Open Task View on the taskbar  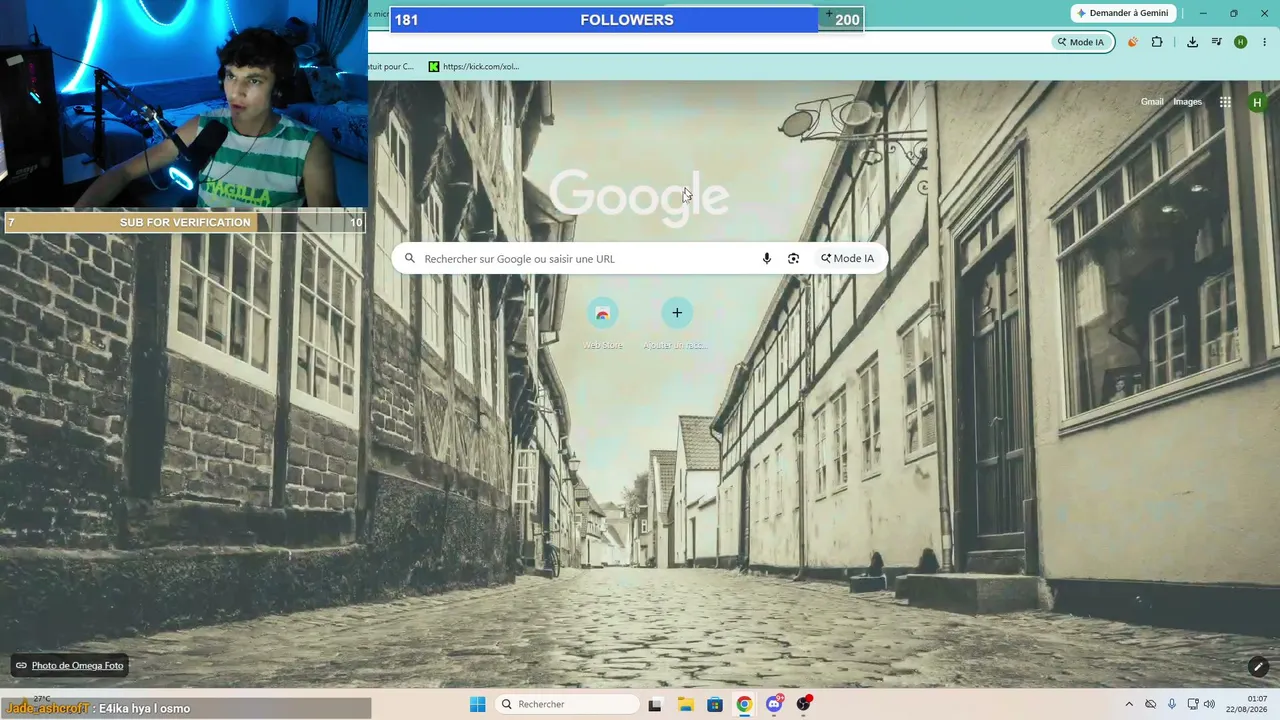(655, 704)
